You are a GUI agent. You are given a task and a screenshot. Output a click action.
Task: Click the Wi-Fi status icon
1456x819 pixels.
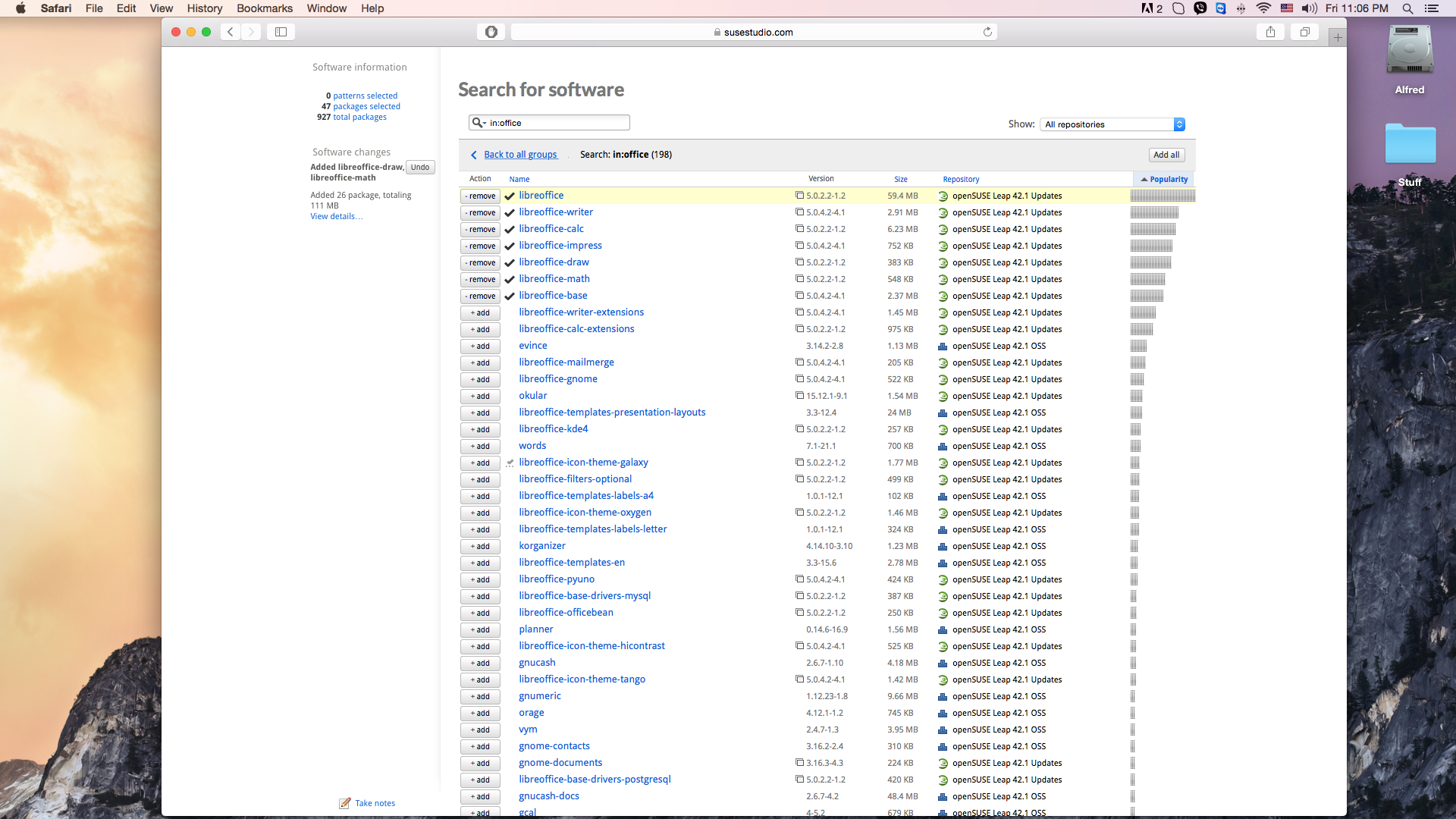click(1263, 8)
